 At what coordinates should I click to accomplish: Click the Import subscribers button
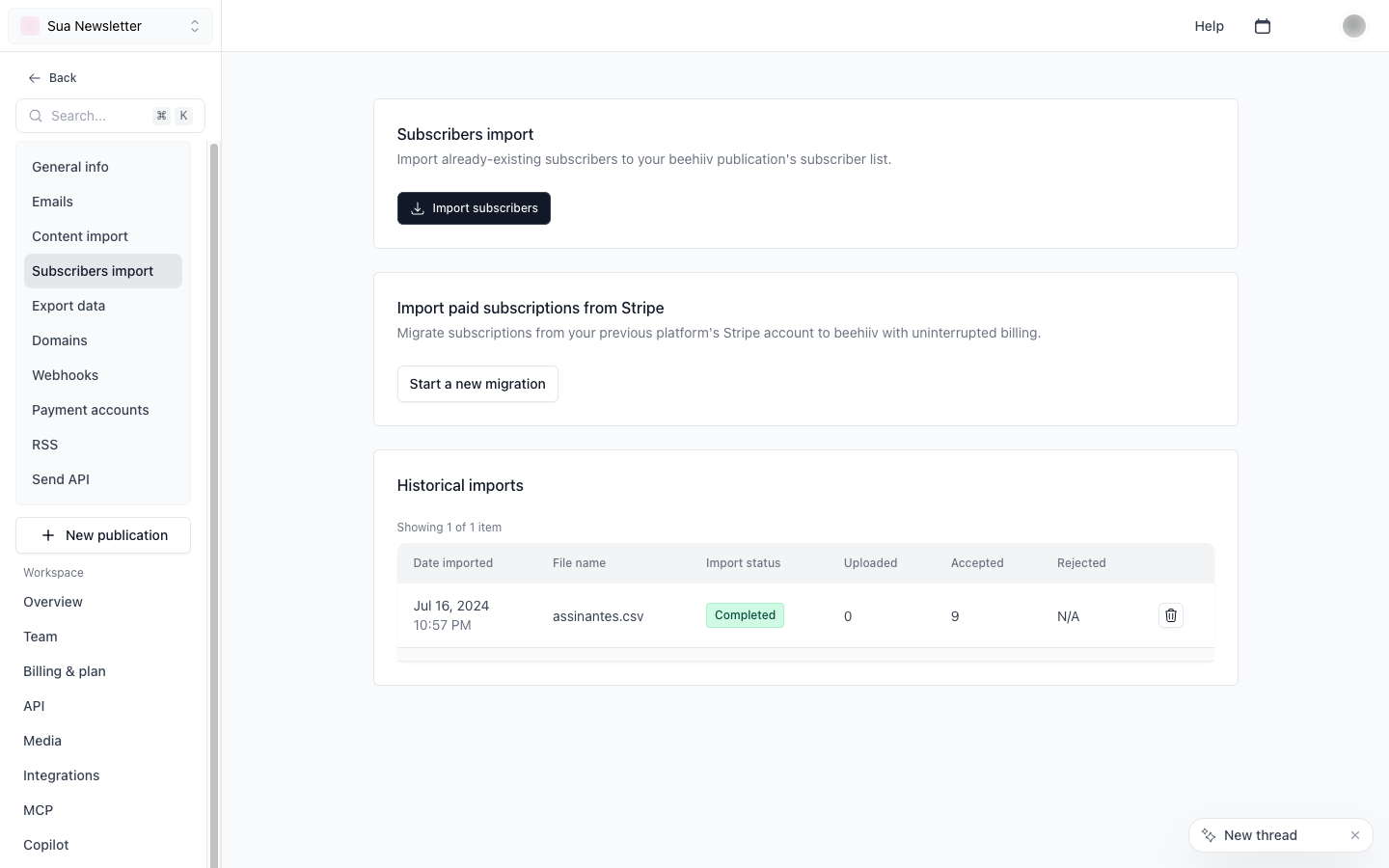click(x=474, y=208)
